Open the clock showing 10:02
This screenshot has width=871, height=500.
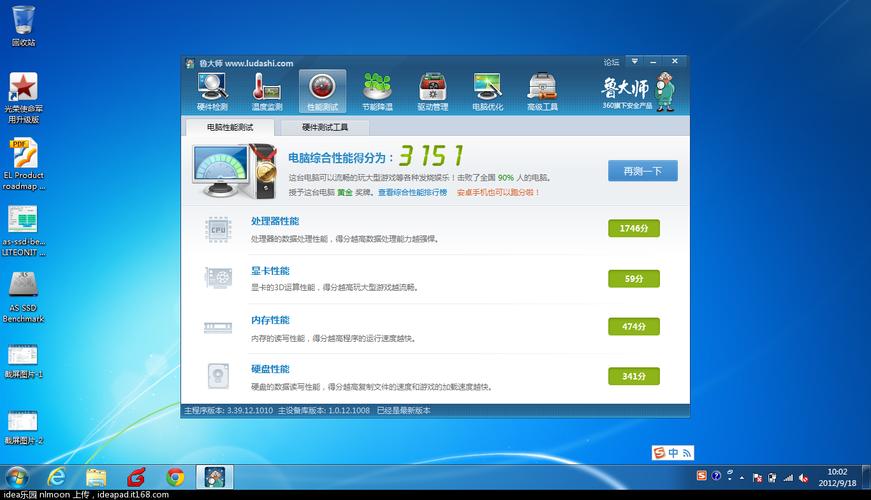[837, 477]
